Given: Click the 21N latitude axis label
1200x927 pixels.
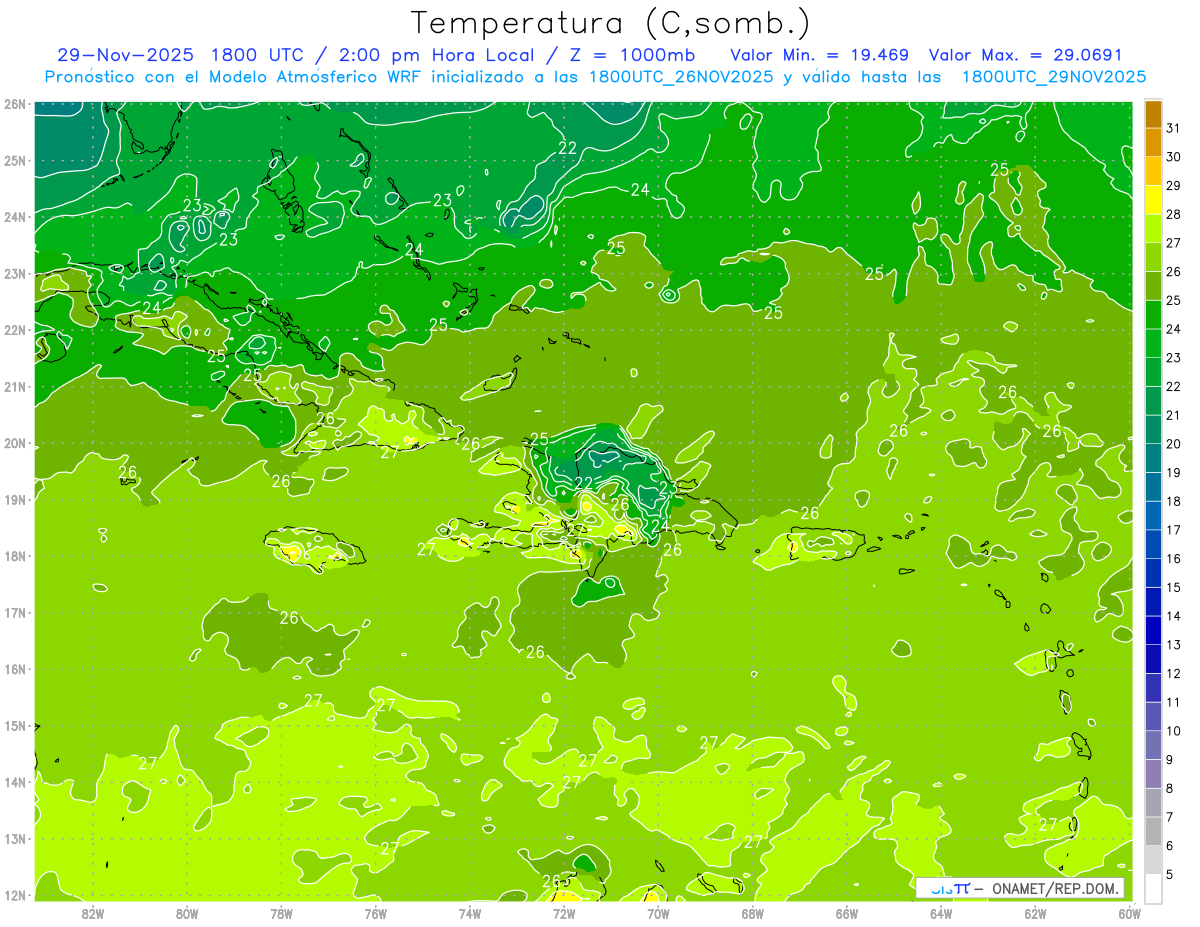Looking at the screenshot, I should [14, 387].
